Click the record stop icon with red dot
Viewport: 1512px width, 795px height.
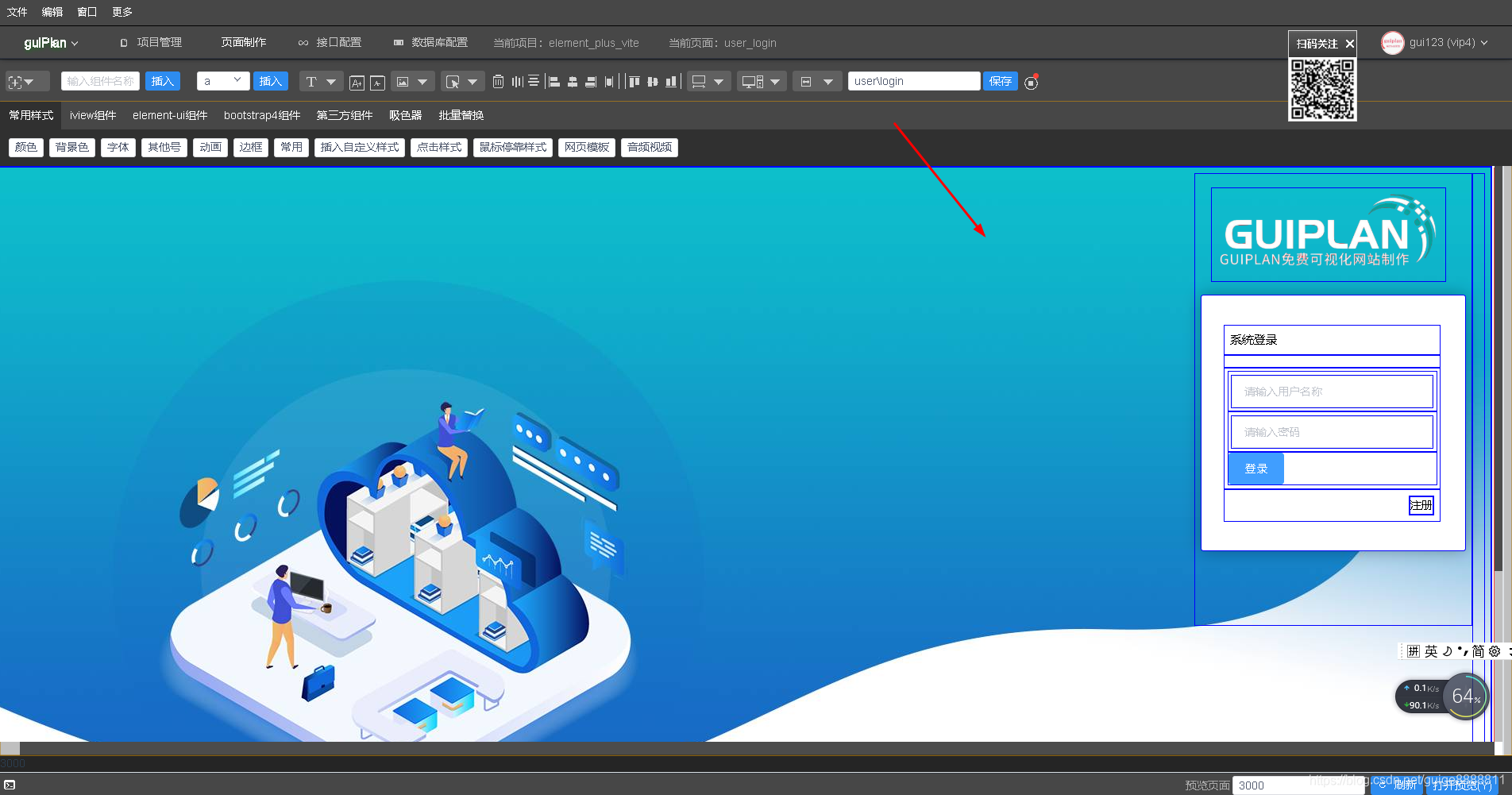pyautogui.click(x=1031, y=82)
